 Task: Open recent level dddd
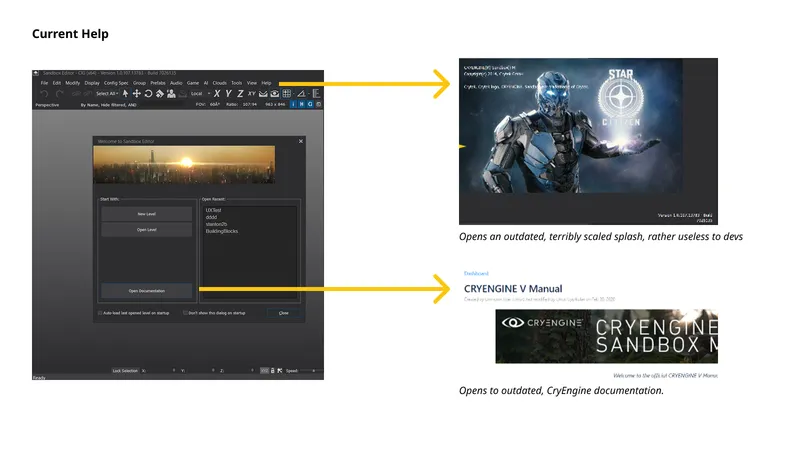pyautogui.click(x=211, y=217)
